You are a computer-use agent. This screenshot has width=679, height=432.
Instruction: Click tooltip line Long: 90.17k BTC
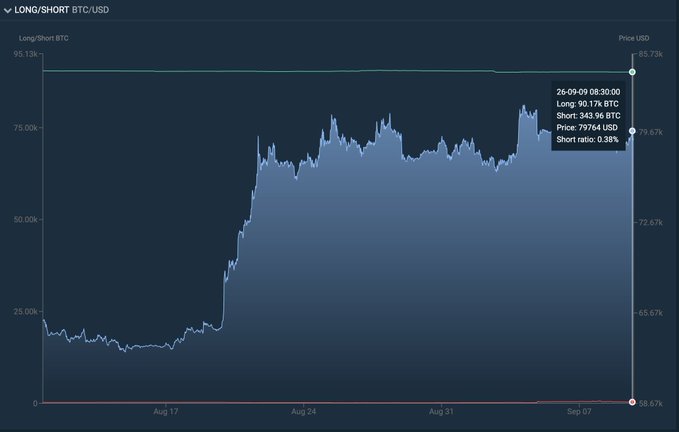tap(587, 104)
